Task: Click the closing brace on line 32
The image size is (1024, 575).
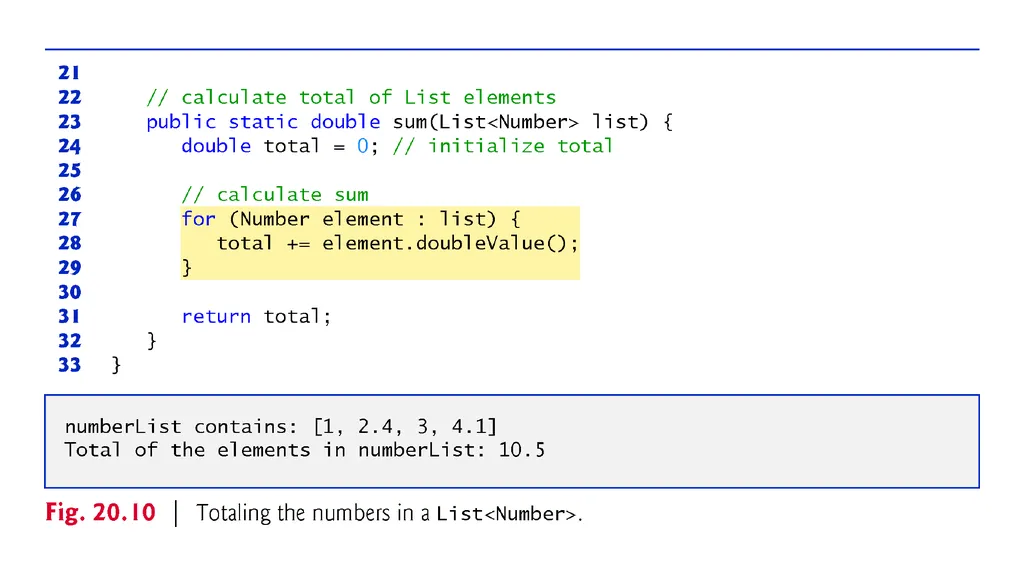Action: [152, 341]
